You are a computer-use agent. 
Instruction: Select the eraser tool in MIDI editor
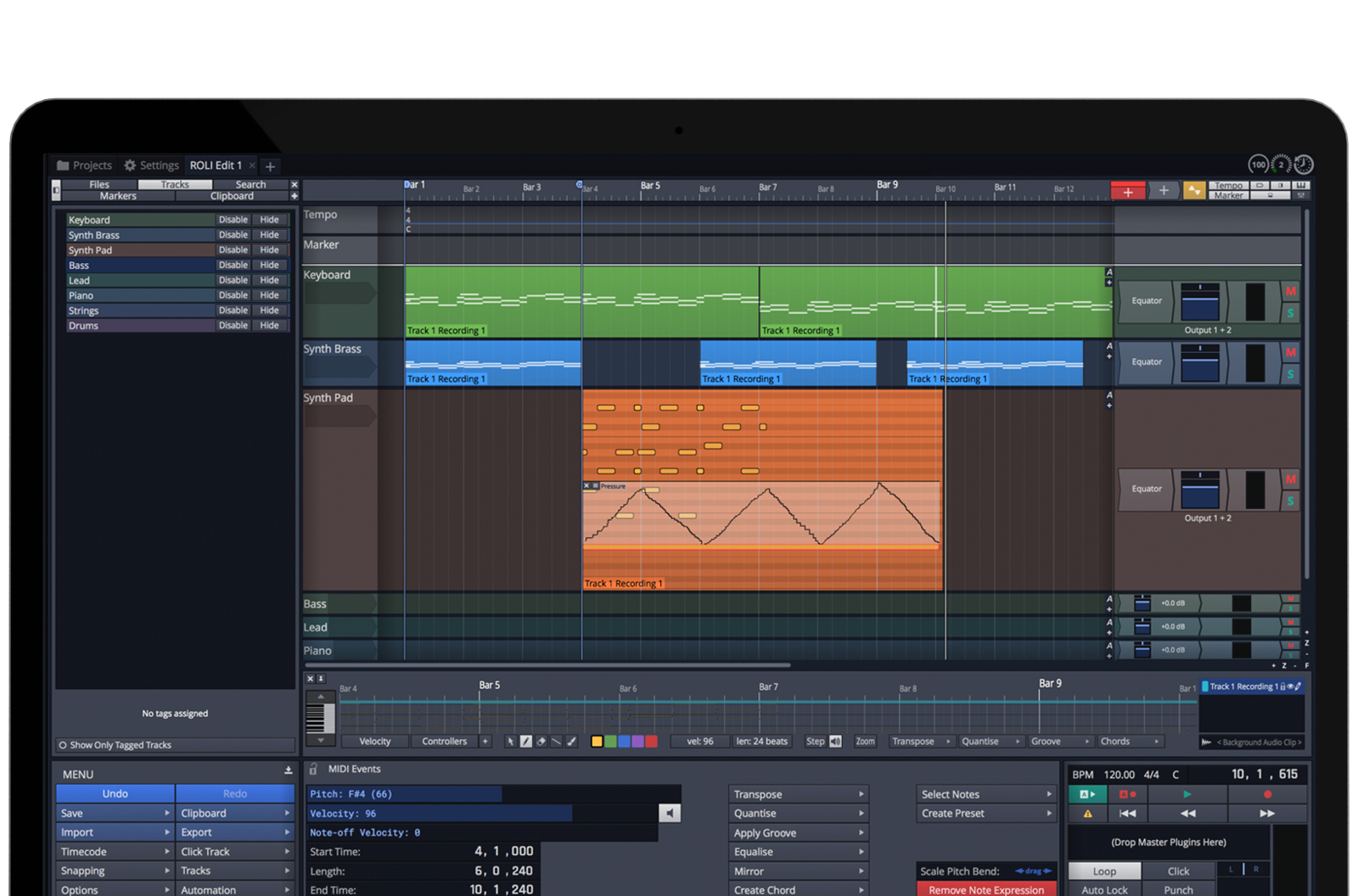pos(542,742)
